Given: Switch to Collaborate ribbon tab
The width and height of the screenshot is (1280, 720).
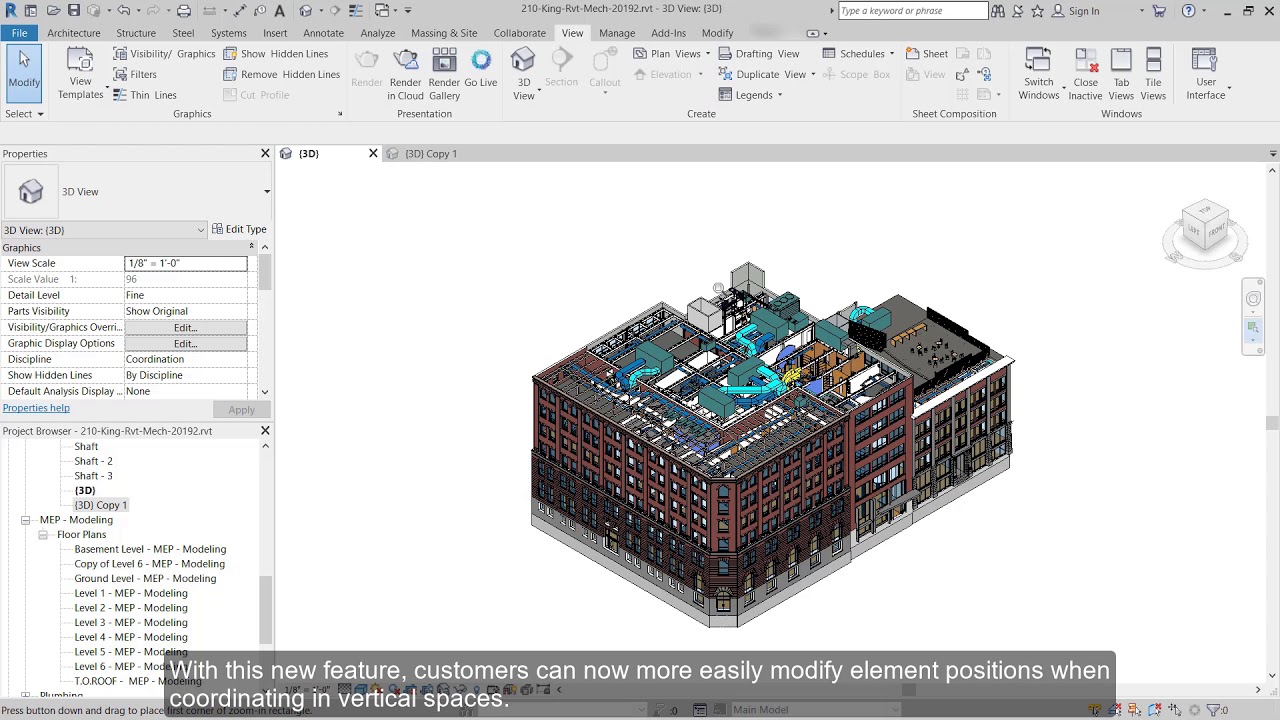Looking at the screenshot, I should click(x=519, y=33).
